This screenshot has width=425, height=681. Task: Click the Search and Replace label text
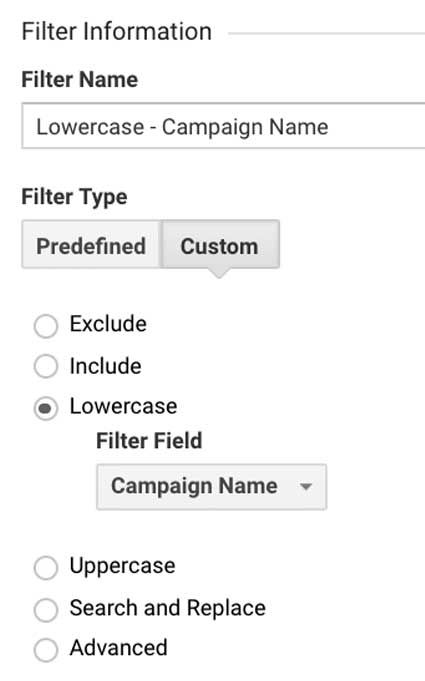(168, 608)
